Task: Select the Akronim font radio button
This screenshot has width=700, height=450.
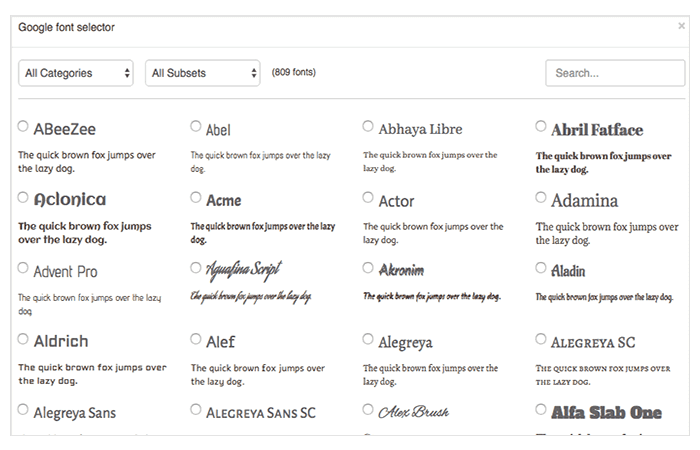Action: (x=368, y=268)
